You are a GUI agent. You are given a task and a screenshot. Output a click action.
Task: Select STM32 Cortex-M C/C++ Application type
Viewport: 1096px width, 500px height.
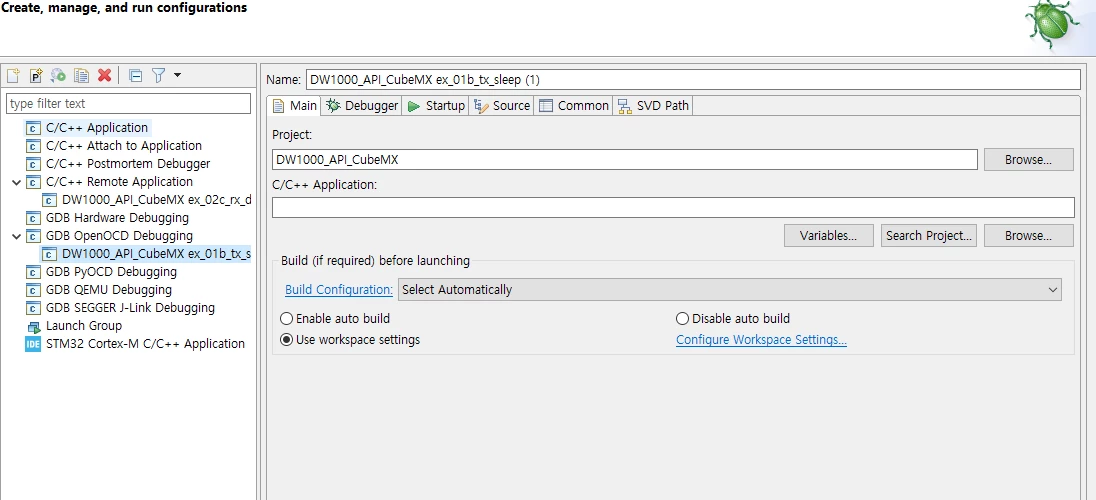pyautogui.click(x=145, y=344)
